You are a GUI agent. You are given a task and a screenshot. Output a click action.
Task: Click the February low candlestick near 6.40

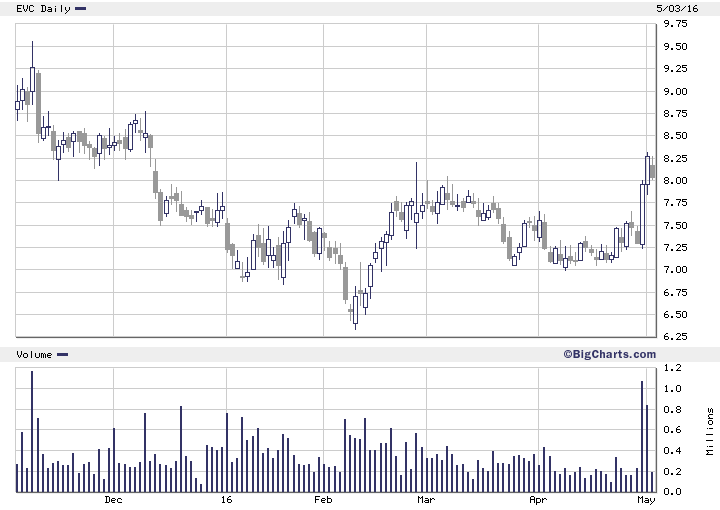pyautogui.click(x=355, y=310)
